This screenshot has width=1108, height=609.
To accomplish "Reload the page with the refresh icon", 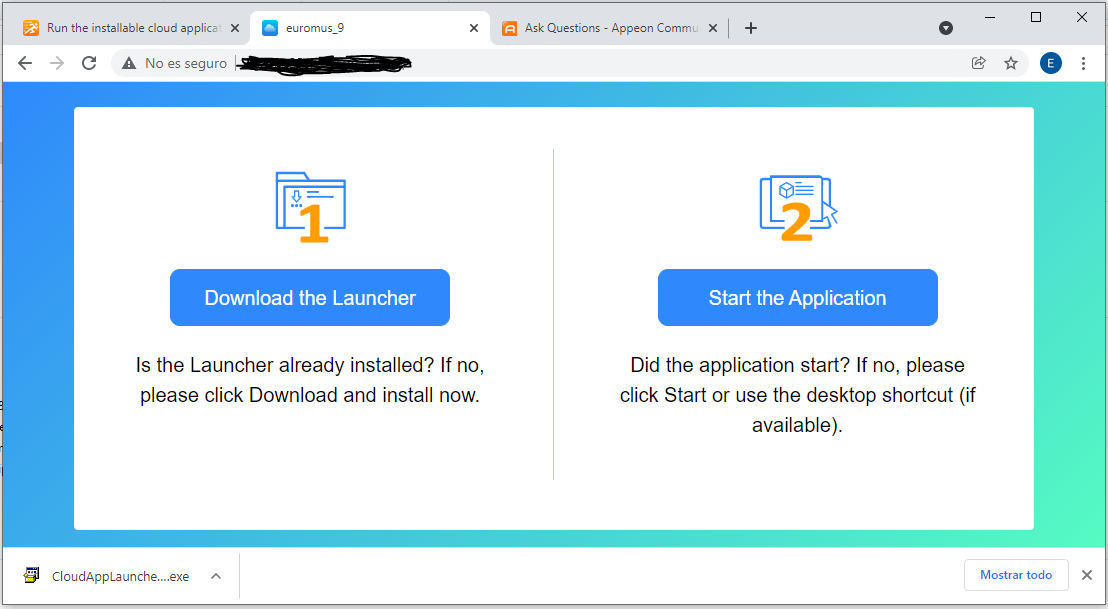I will [x=89, y=63].
